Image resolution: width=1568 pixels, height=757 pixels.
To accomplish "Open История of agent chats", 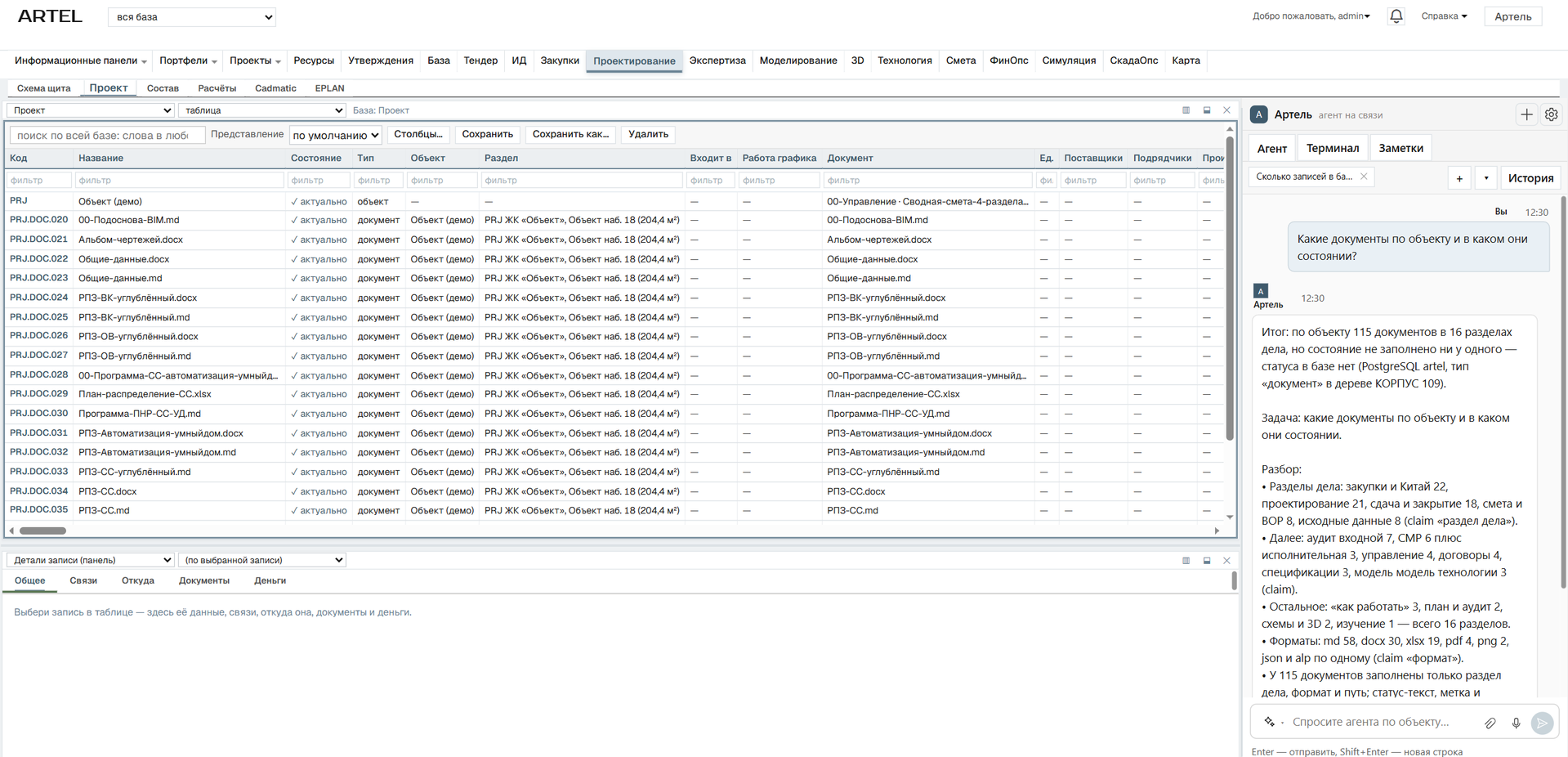I will [x=1530, y=178].
